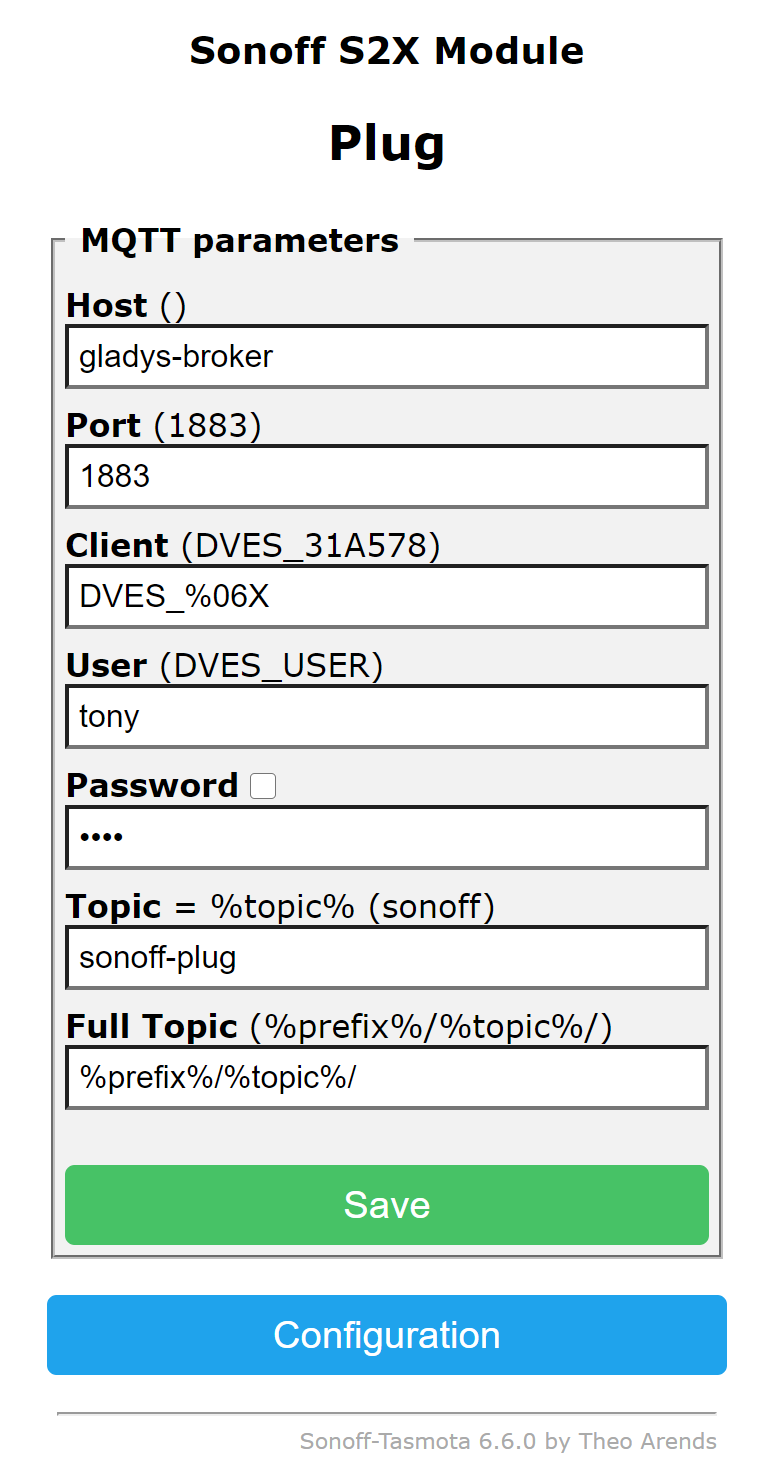Select the Port input field

pyautogui.click(x=386, y=476)
